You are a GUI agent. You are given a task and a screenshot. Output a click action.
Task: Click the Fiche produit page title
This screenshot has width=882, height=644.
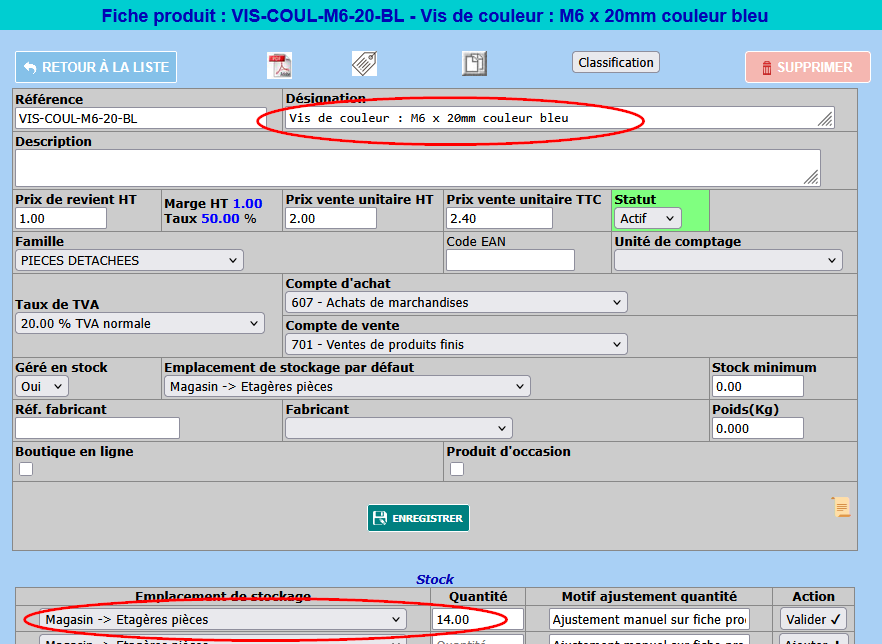(x=435, y=16)
